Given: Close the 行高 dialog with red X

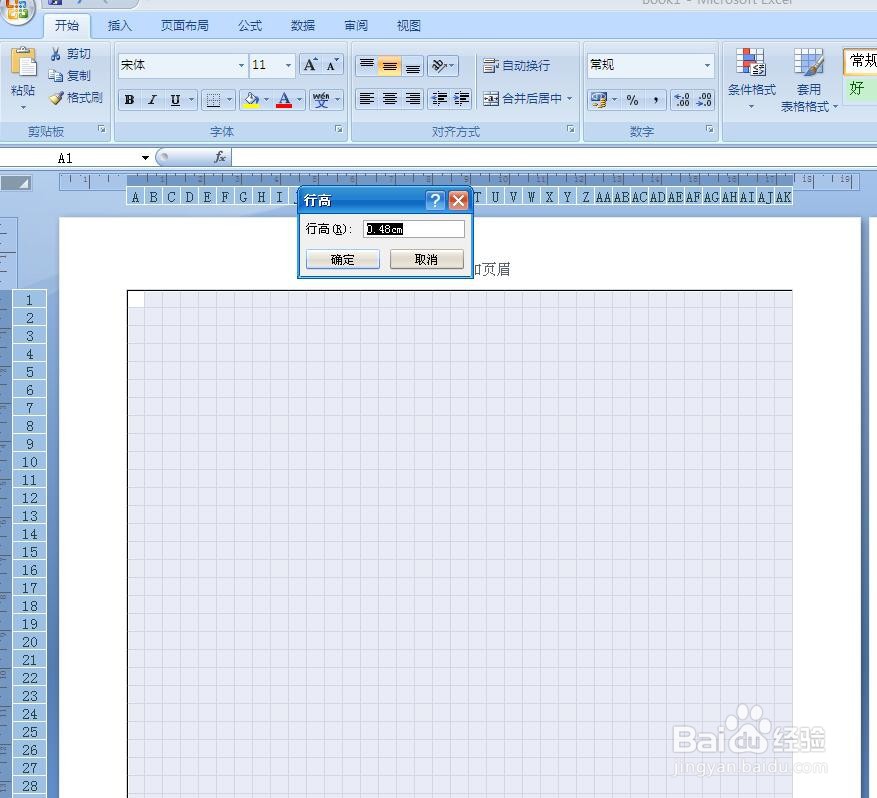Looking at the screenshot, I should coord(459,200).
